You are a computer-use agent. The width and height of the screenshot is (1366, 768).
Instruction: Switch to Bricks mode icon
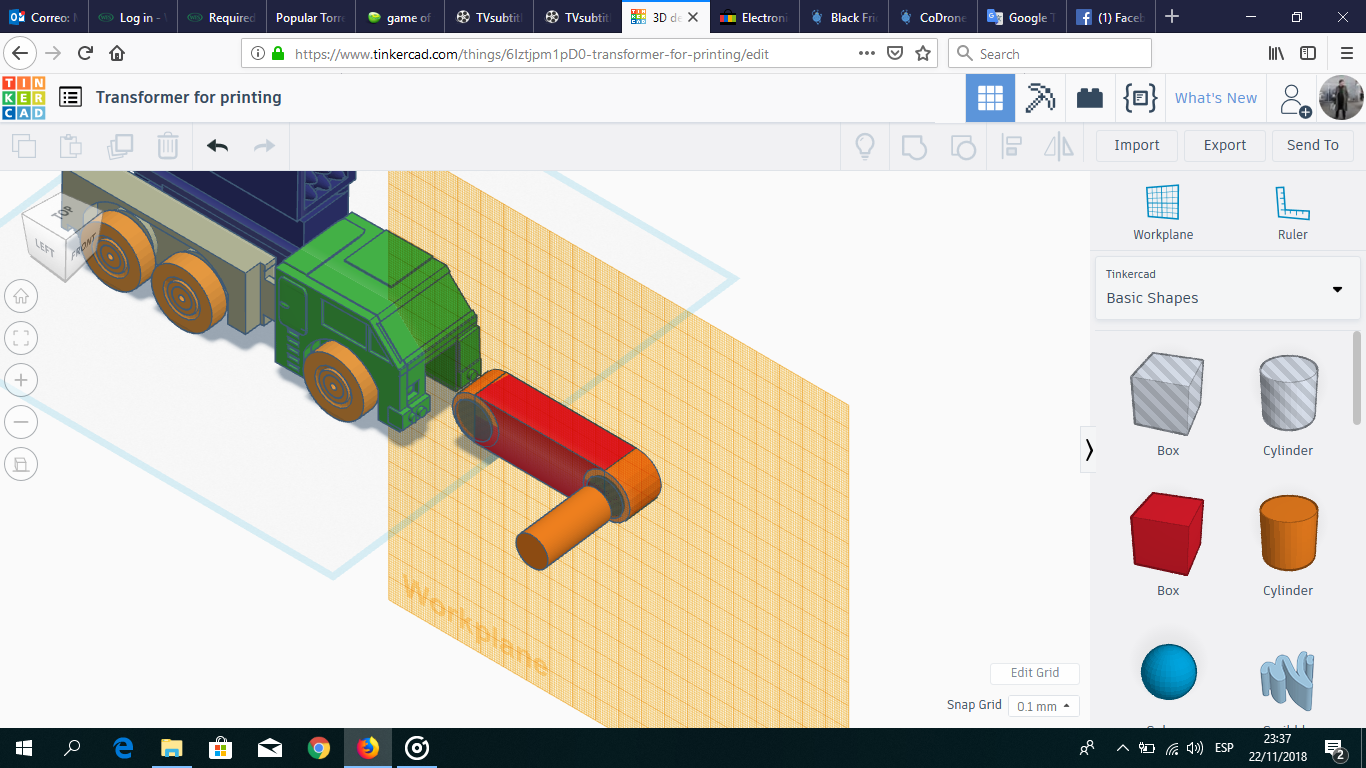pyautogui.click(x=1090, y=98)
